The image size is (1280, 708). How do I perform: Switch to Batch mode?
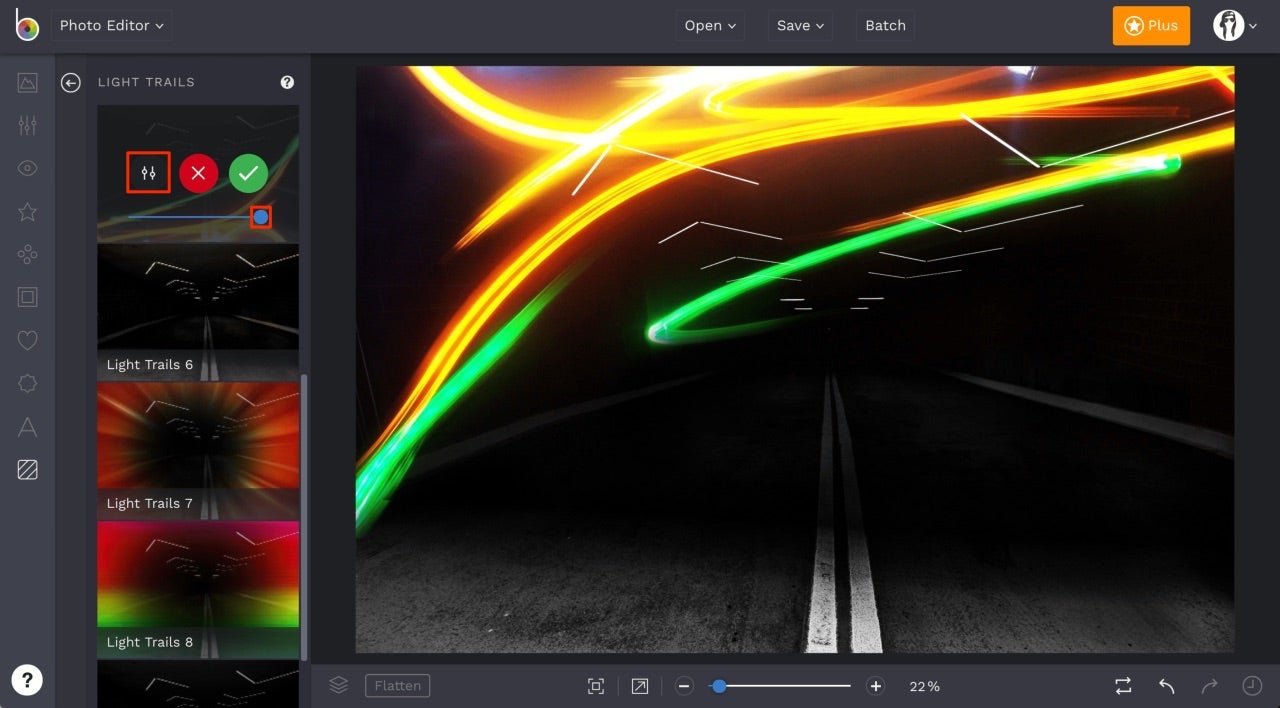tap(885, 25)
